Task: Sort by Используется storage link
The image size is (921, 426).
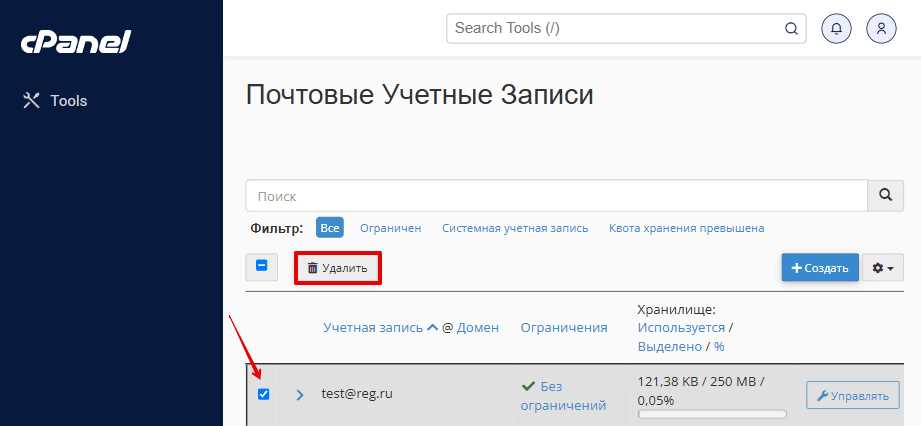Action: tap(681, 328)
